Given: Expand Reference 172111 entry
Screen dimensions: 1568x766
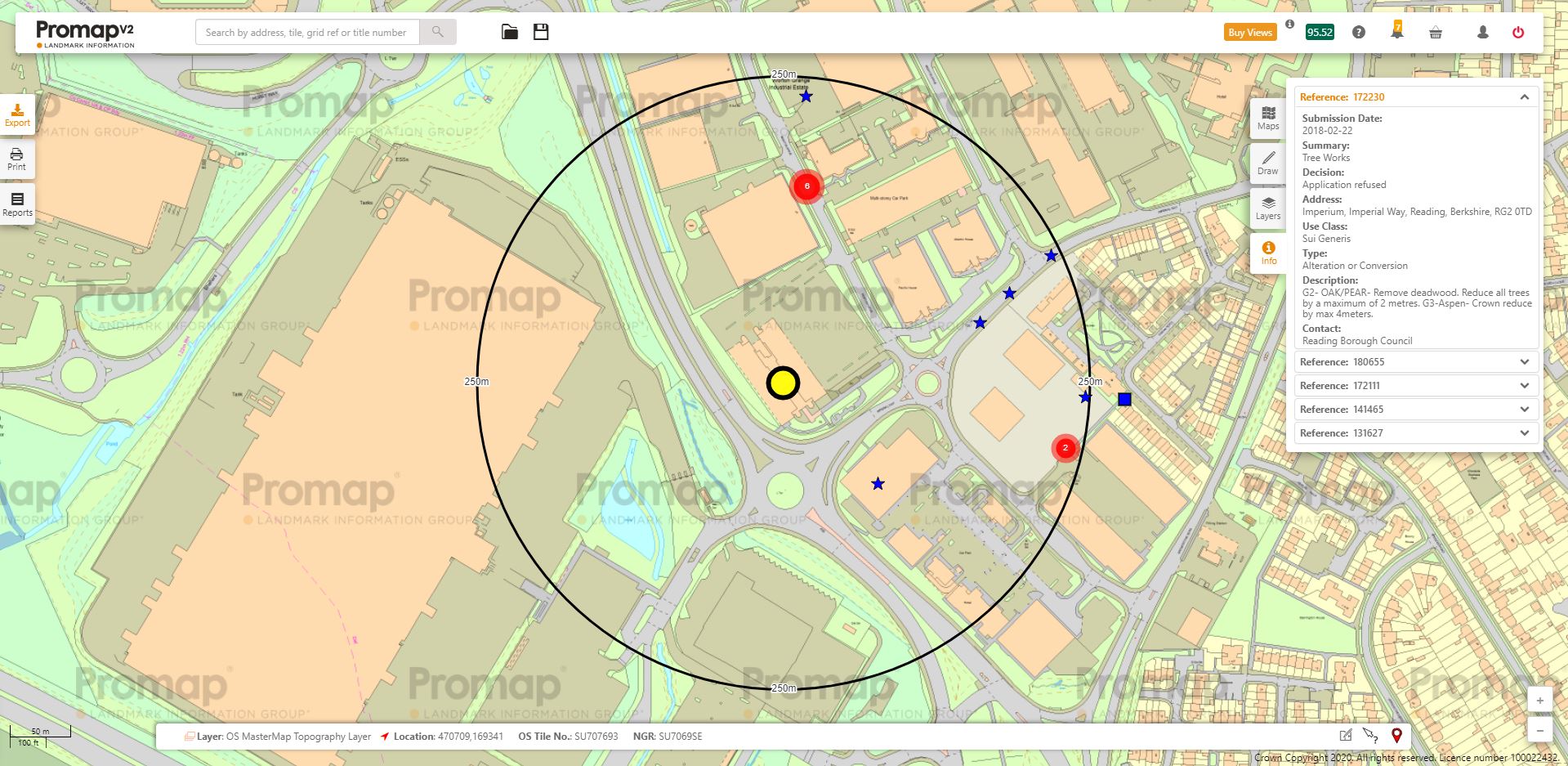Looking at the screenshot, I should 1416,385.
